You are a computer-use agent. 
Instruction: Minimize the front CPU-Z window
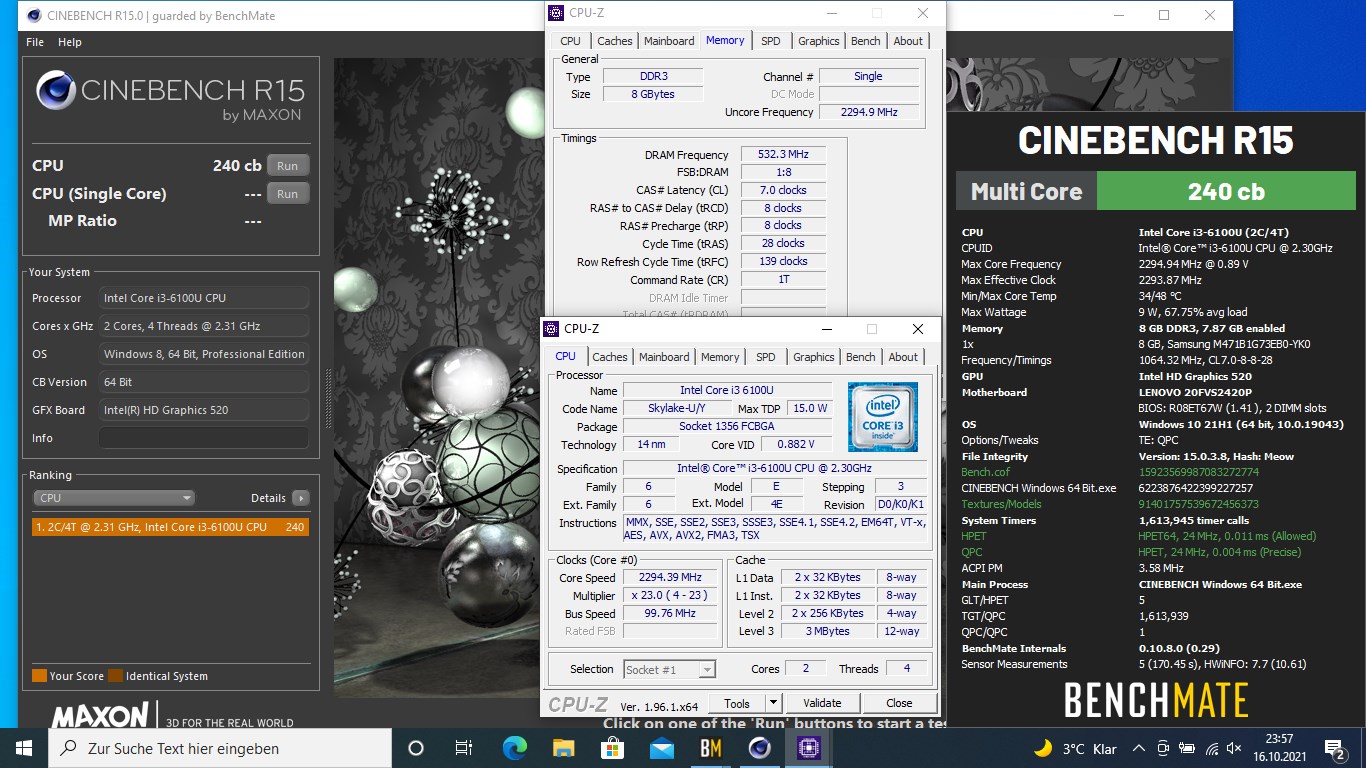coord(827,329)
